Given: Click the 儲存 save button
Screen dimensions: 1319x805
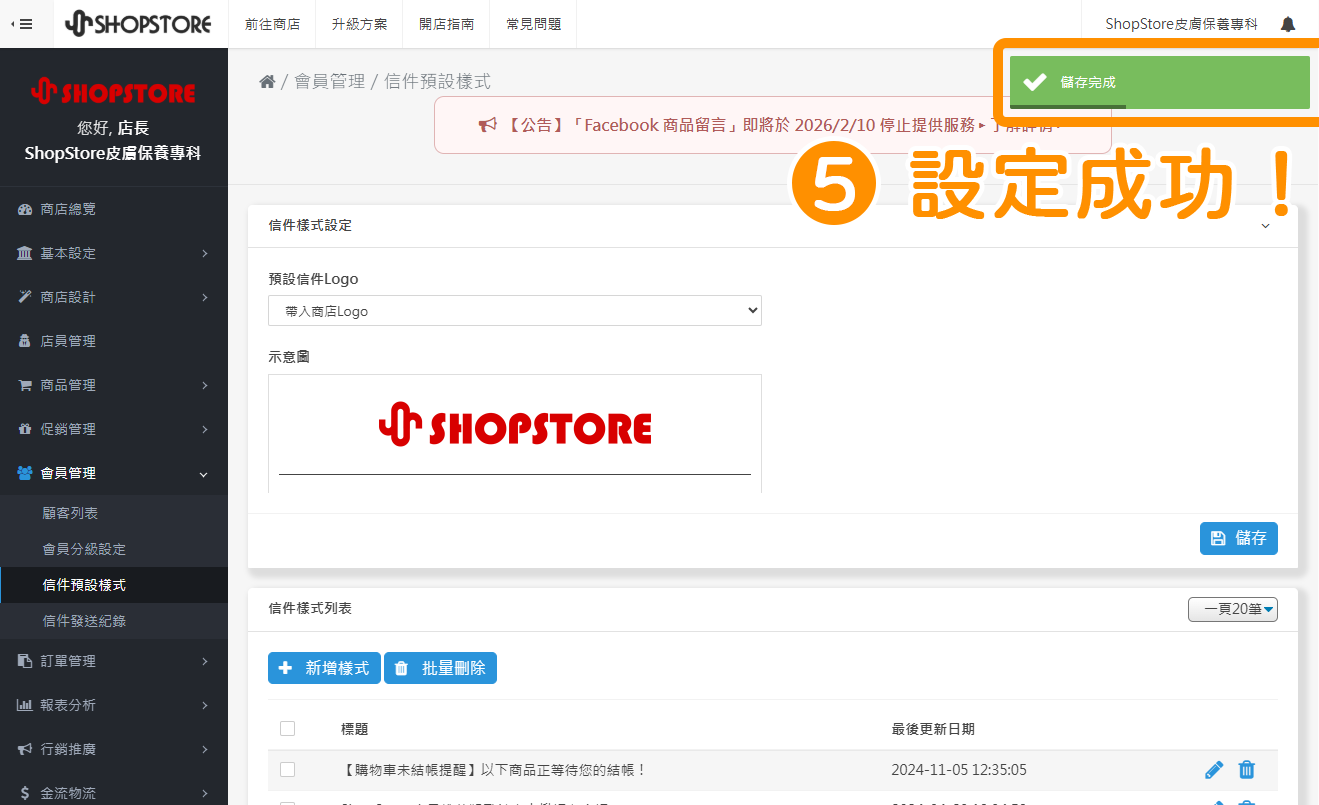Looking at the screenshot, I should [1238, 538].
